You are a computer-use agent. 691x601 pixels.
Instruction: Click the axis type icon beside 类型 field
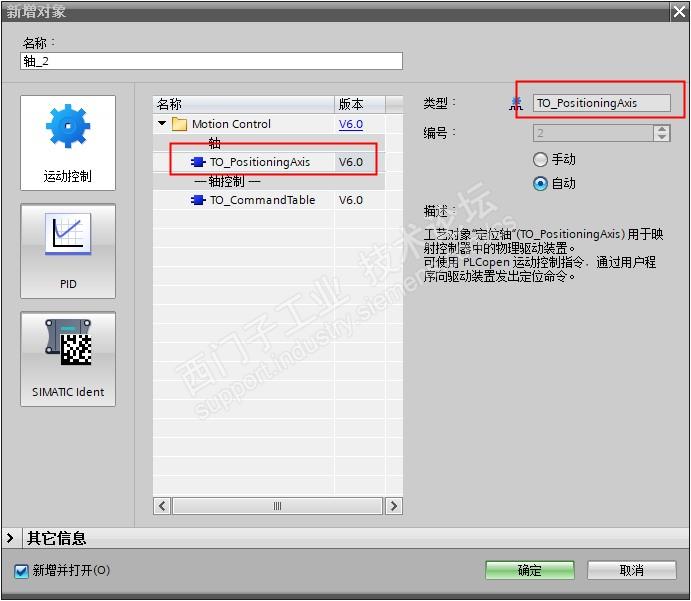pyautogui.click(x=516, y=104)
